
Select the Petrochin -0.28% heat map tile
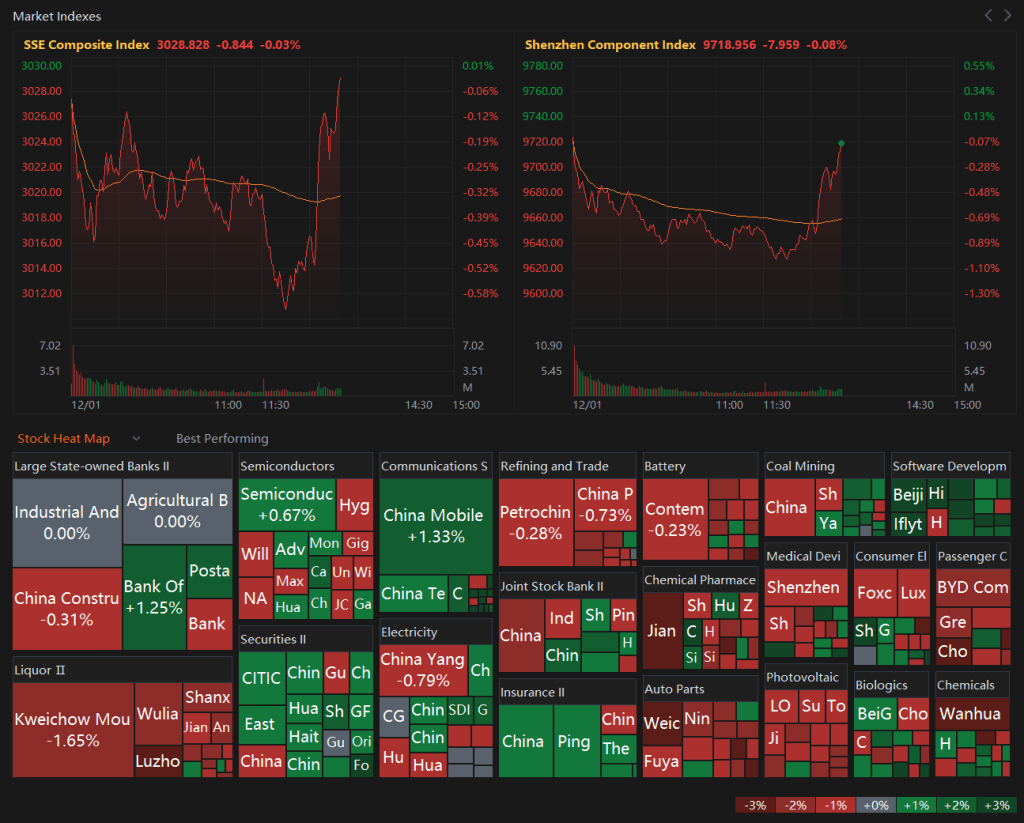pos(535,522)
